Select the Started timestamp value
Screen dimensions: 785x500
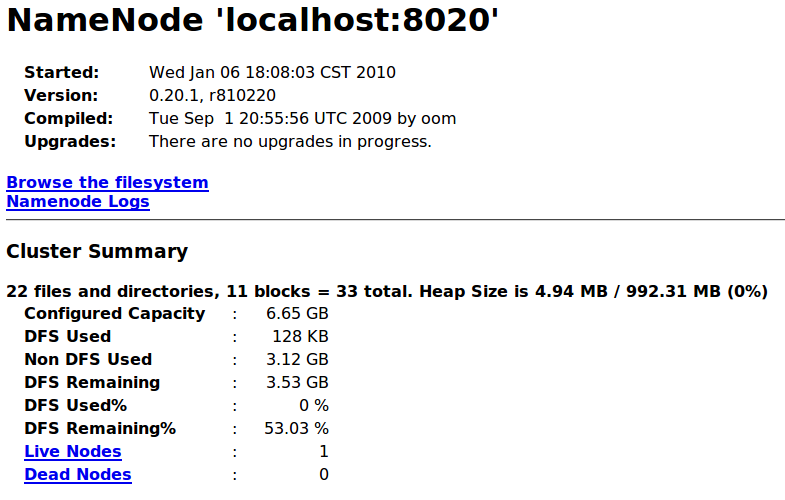[272, 73]
